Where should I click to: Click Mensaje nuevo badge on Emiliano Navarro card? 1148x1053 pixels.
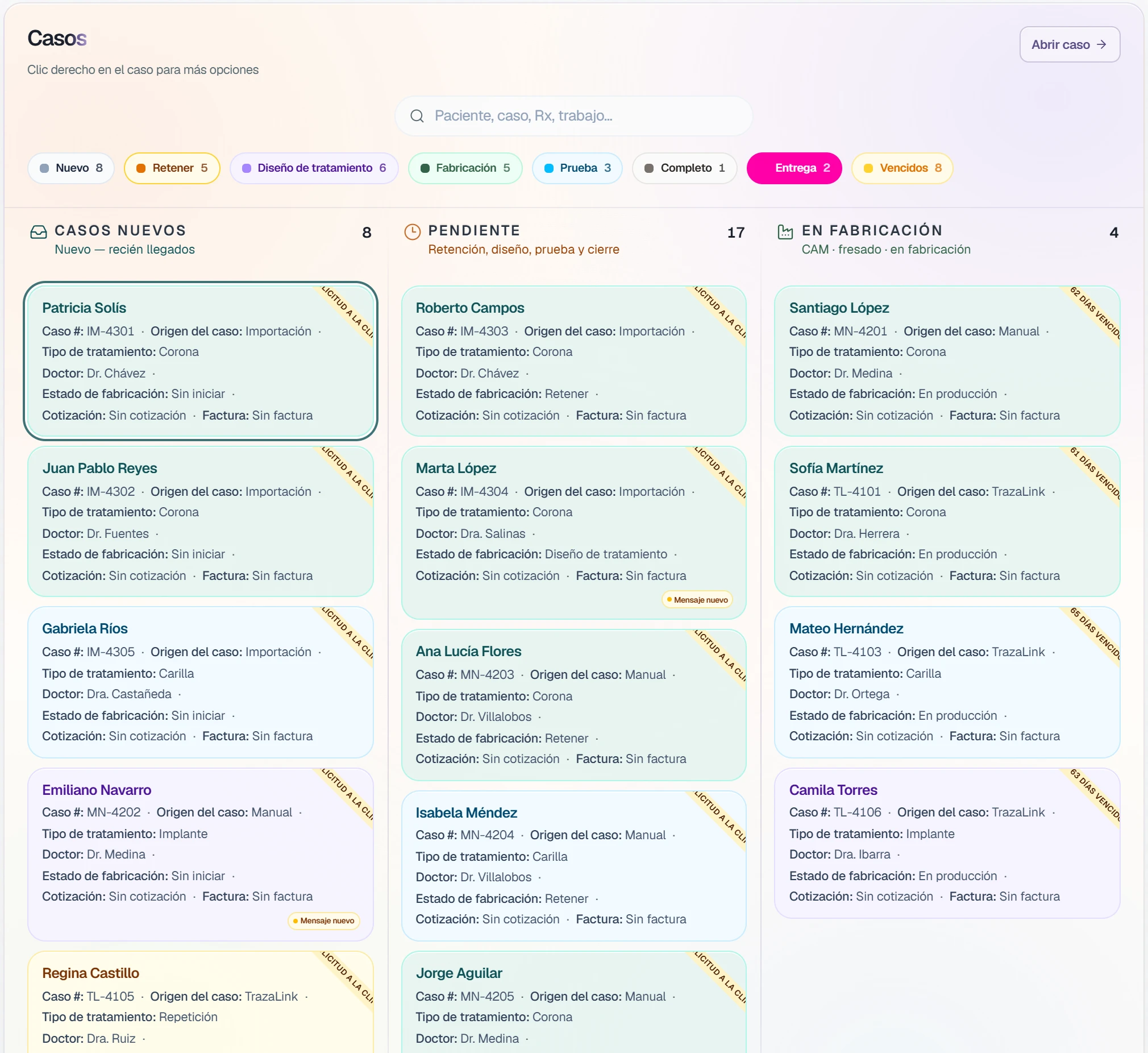[323, 920]
